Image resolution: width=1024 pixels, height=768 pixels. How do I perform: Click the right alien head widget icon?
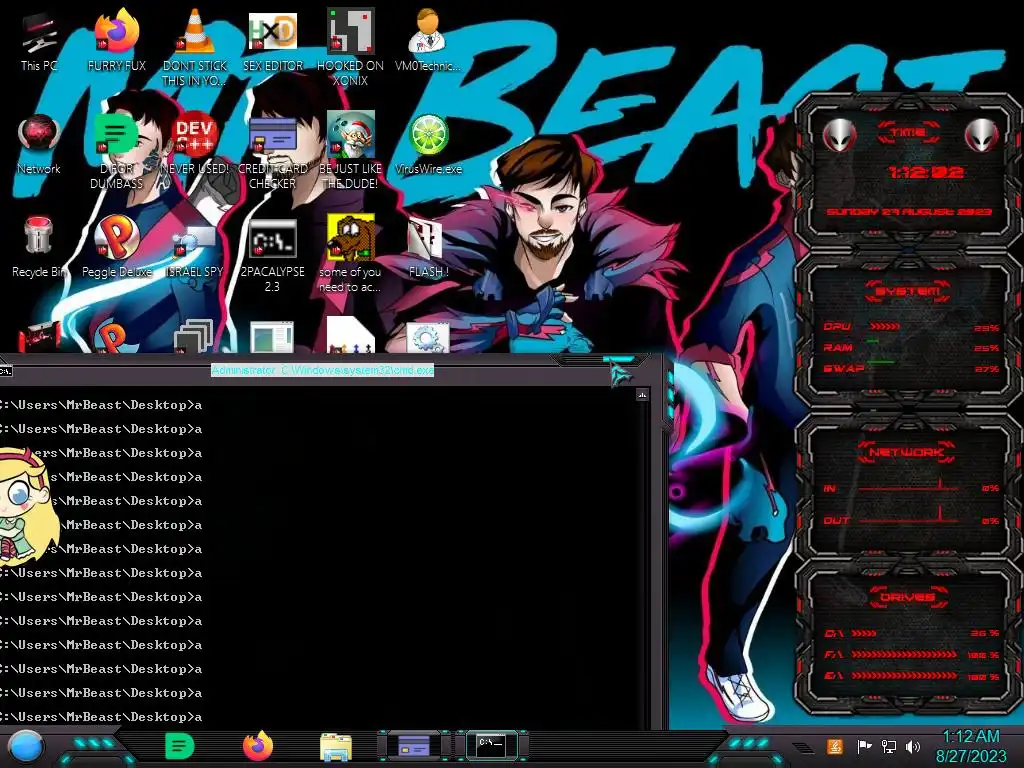point(982,136)
